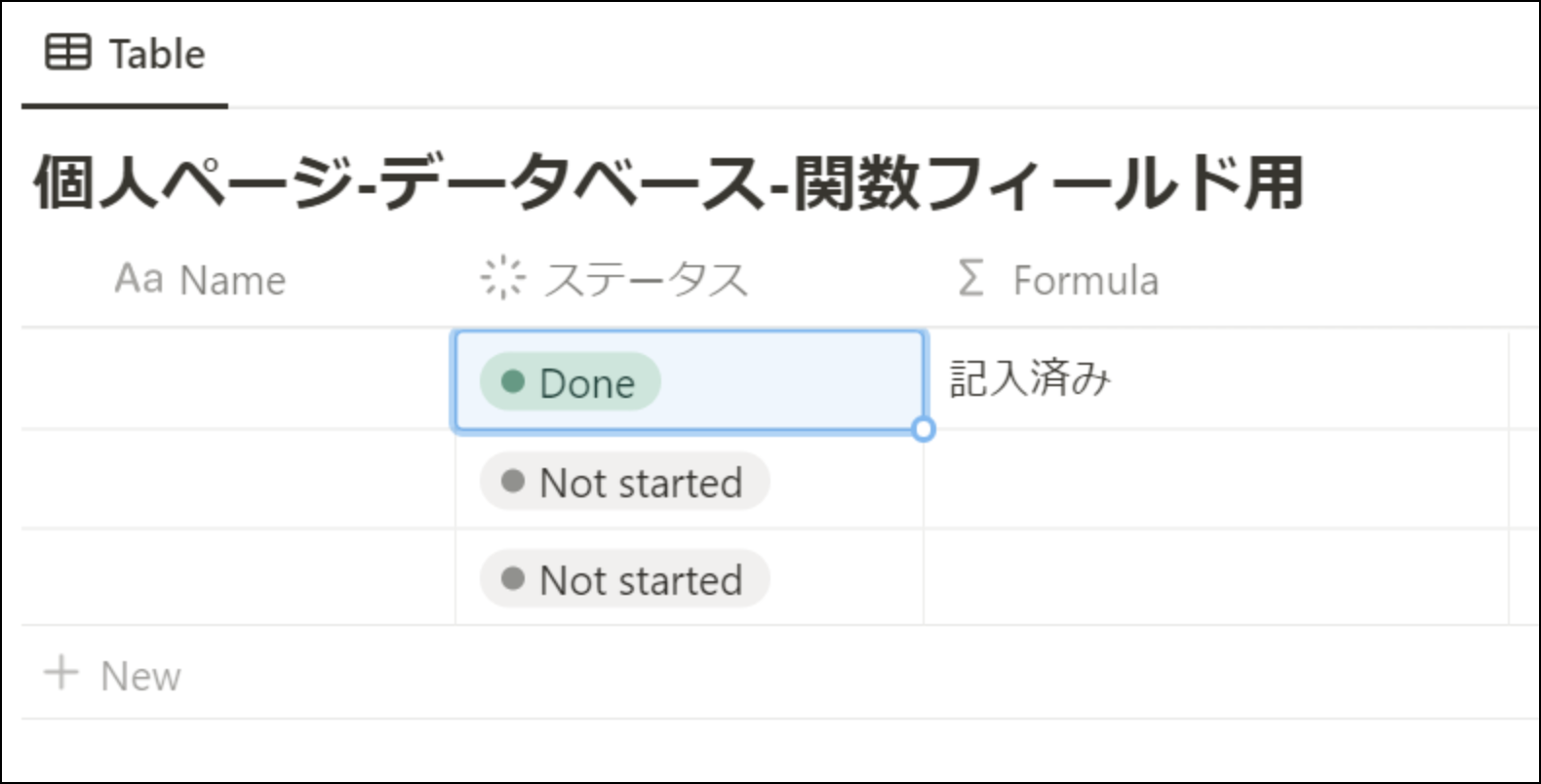The height and width of the screenshot is (784, 1541).
Task: Click the blue fill handle circle
Action: point(923,429)
